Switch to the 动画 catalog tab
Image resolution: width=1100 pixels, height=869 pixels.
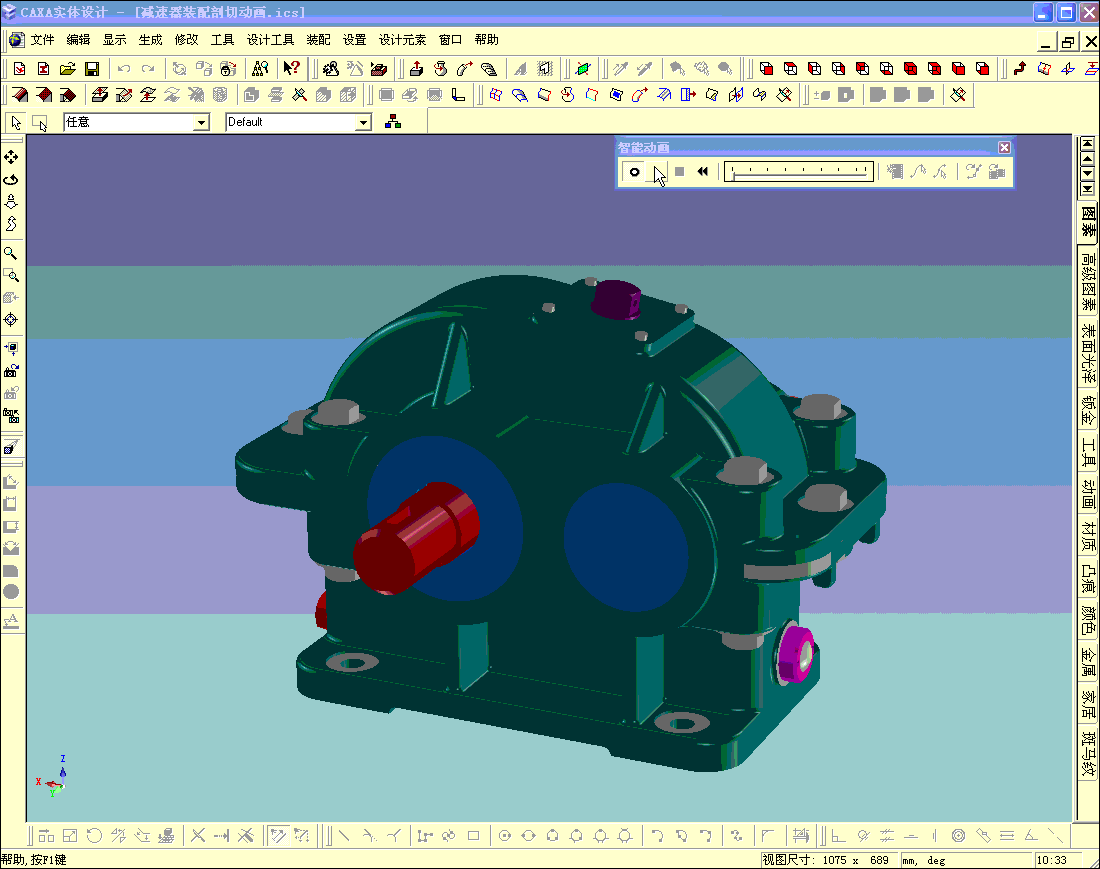coord(1087,494)
